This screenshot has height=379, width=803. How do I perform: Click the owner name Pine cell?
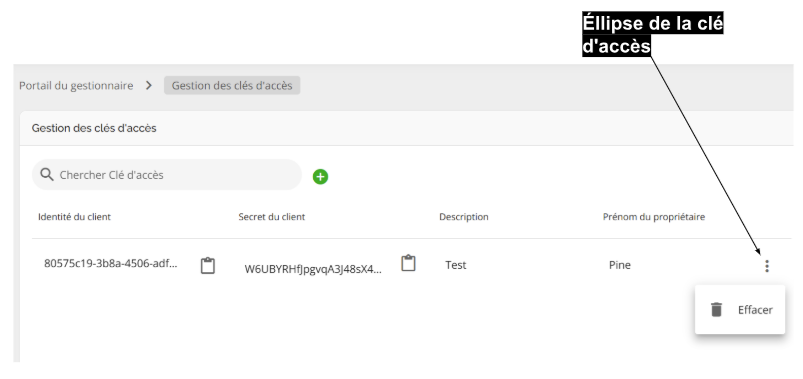coord(620,265)
